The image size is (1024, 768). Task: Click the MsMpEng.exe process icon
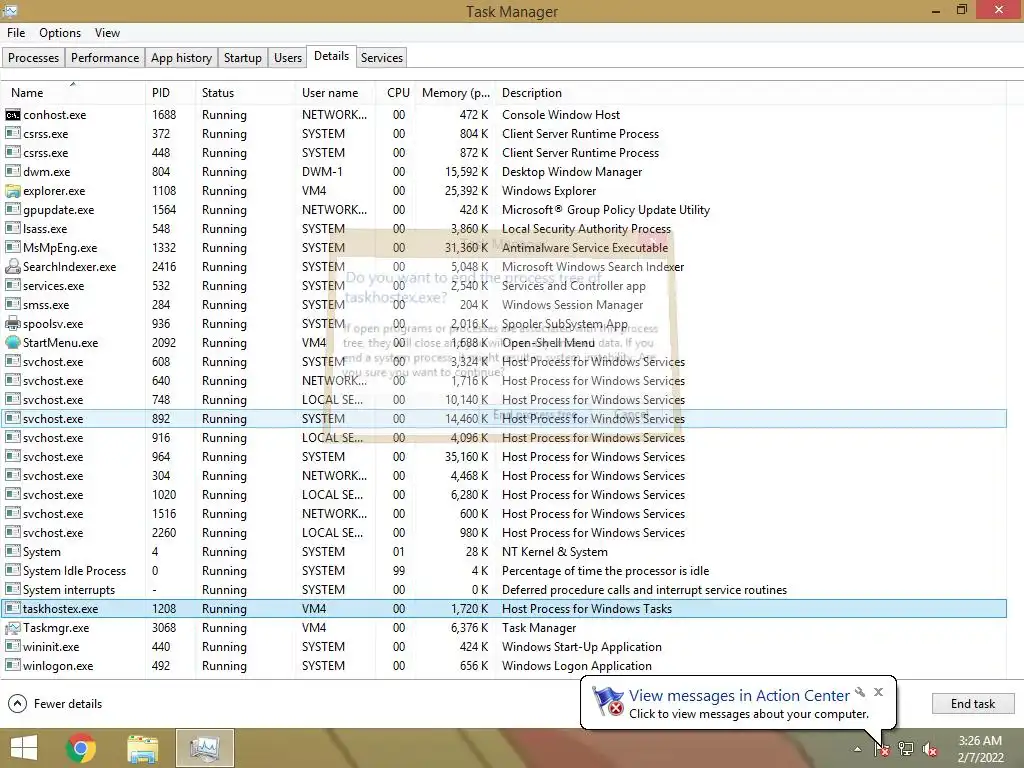tap(12, 248)
